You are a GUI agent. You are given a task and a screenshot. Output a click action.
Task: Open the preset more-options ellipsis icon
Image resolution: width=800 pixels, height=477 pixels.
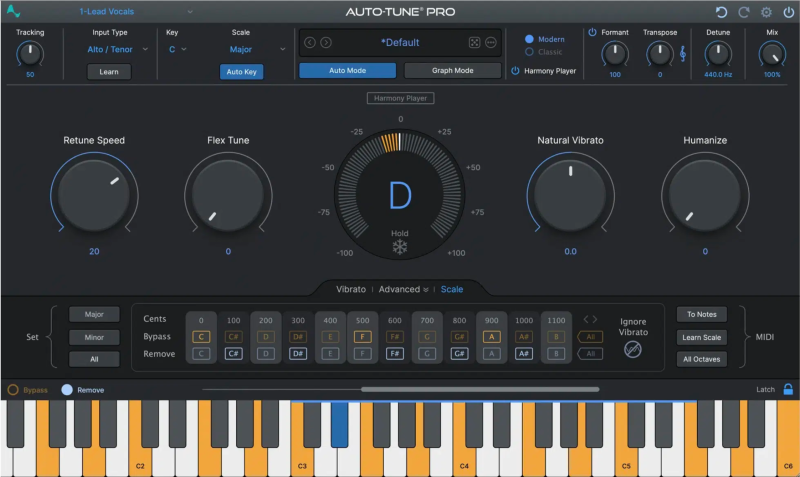491,42
